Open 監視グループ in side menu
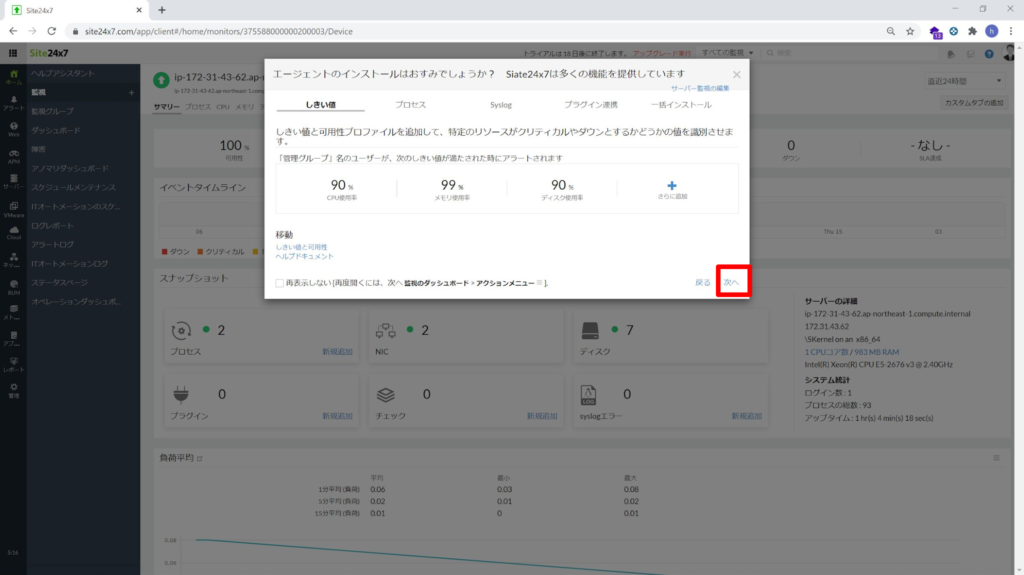This screenshot has width=1024, height=575. 53,111
